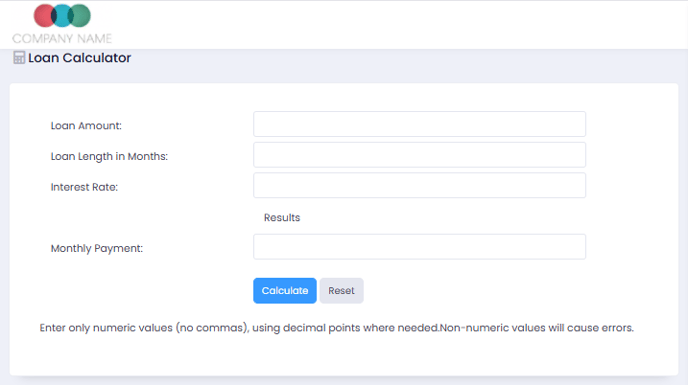
Task: Select the Loan Calculator page heading
Action: [79, 58]
